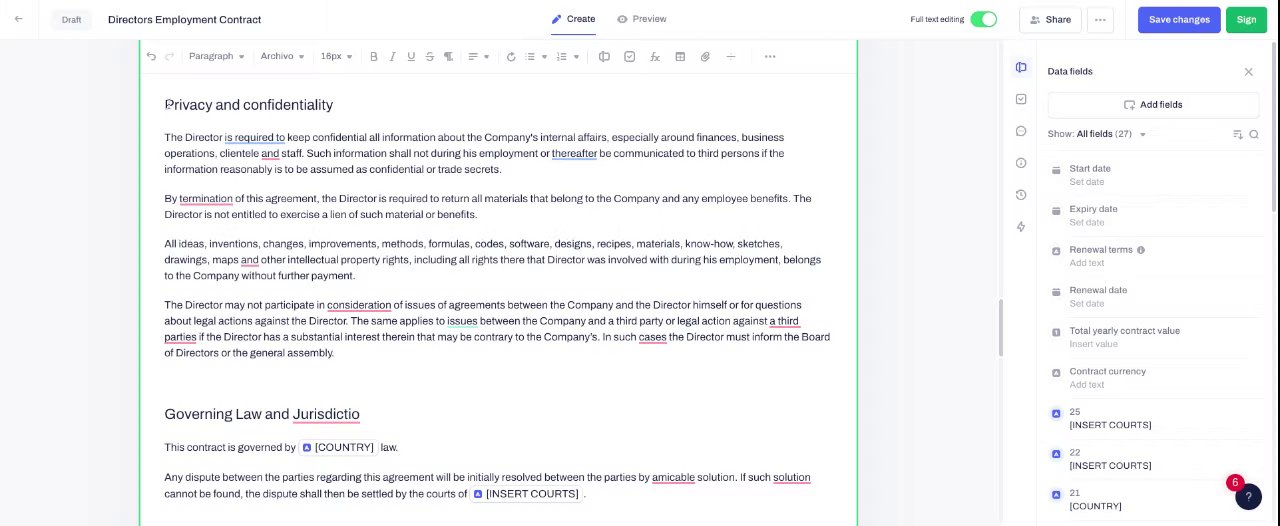Image resolution: width=1280 pixels, height=526 pixels.
Task: Select field 25 [INSERT COURTS] in sidebar
Action: coord(1153,419)
